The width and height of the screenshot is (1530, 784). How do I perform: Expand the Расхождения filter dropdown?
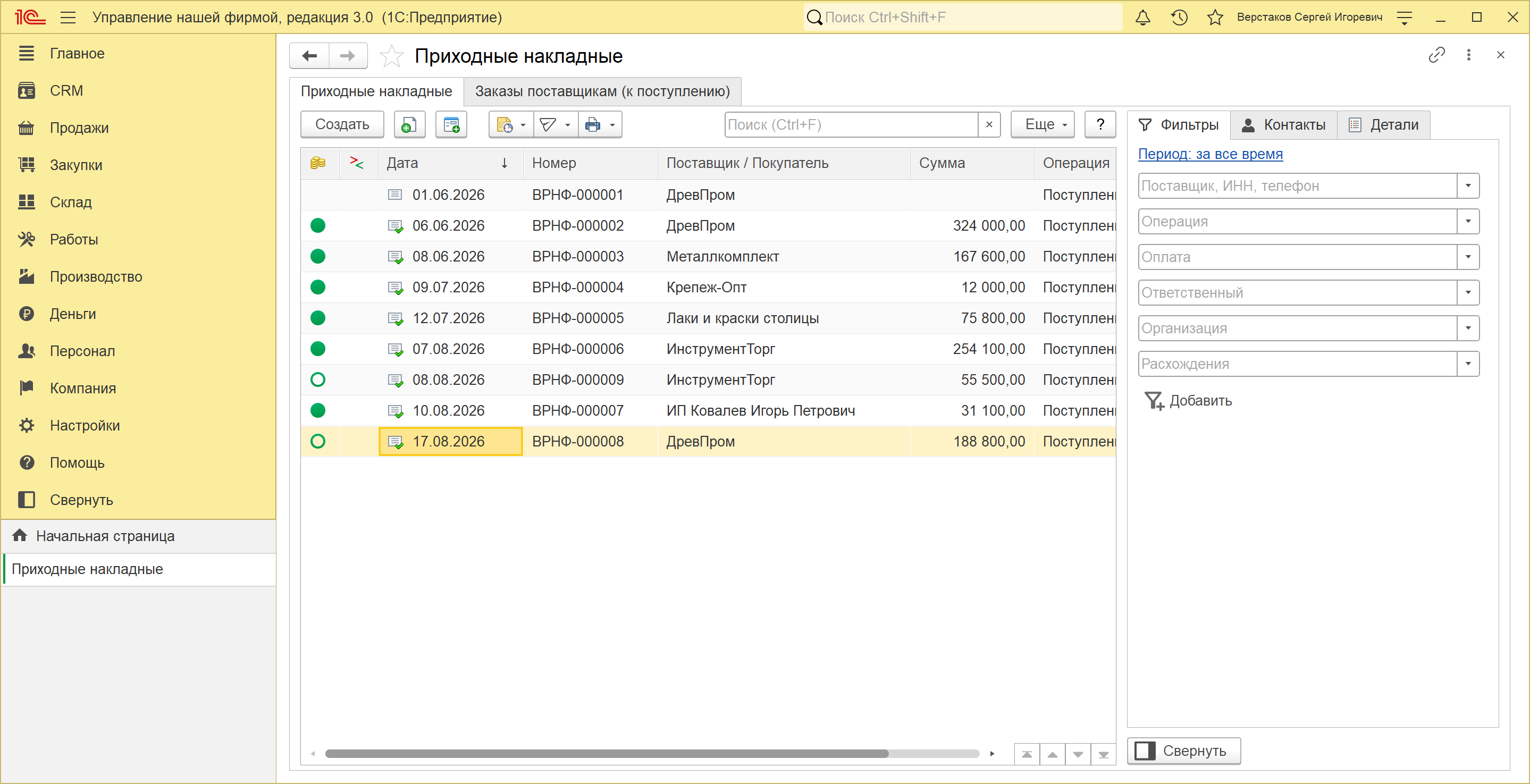[x=1468, y=364]
